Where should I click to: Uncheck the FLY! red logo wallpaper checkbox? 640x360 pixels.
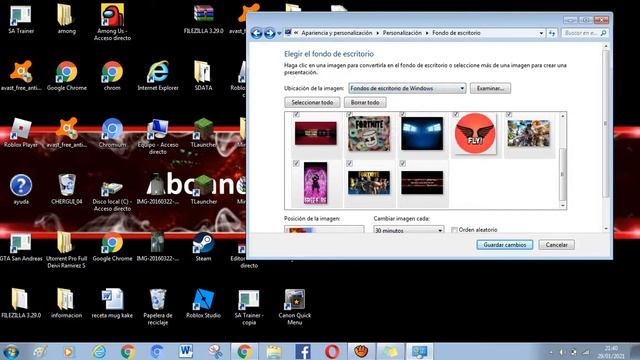tap(456, 115)
